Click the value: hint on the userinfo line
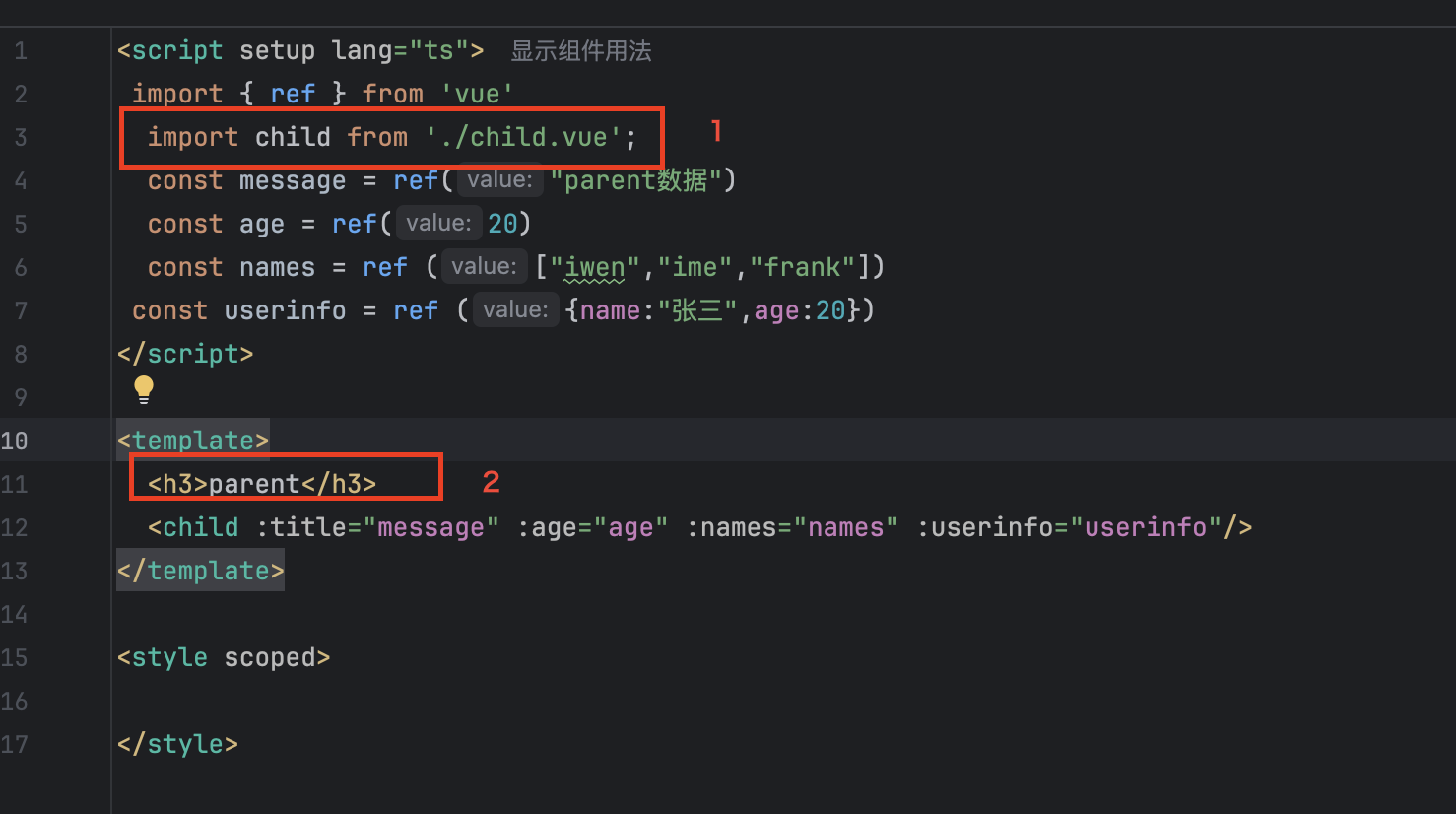This screenshot has height=814, width=1456. pyautogui.click(x=515, y=310)
